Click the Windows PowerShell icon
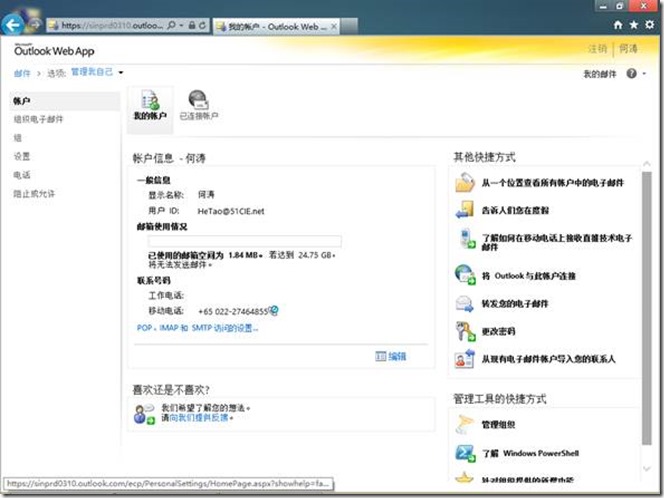 [x=465, y=453]
